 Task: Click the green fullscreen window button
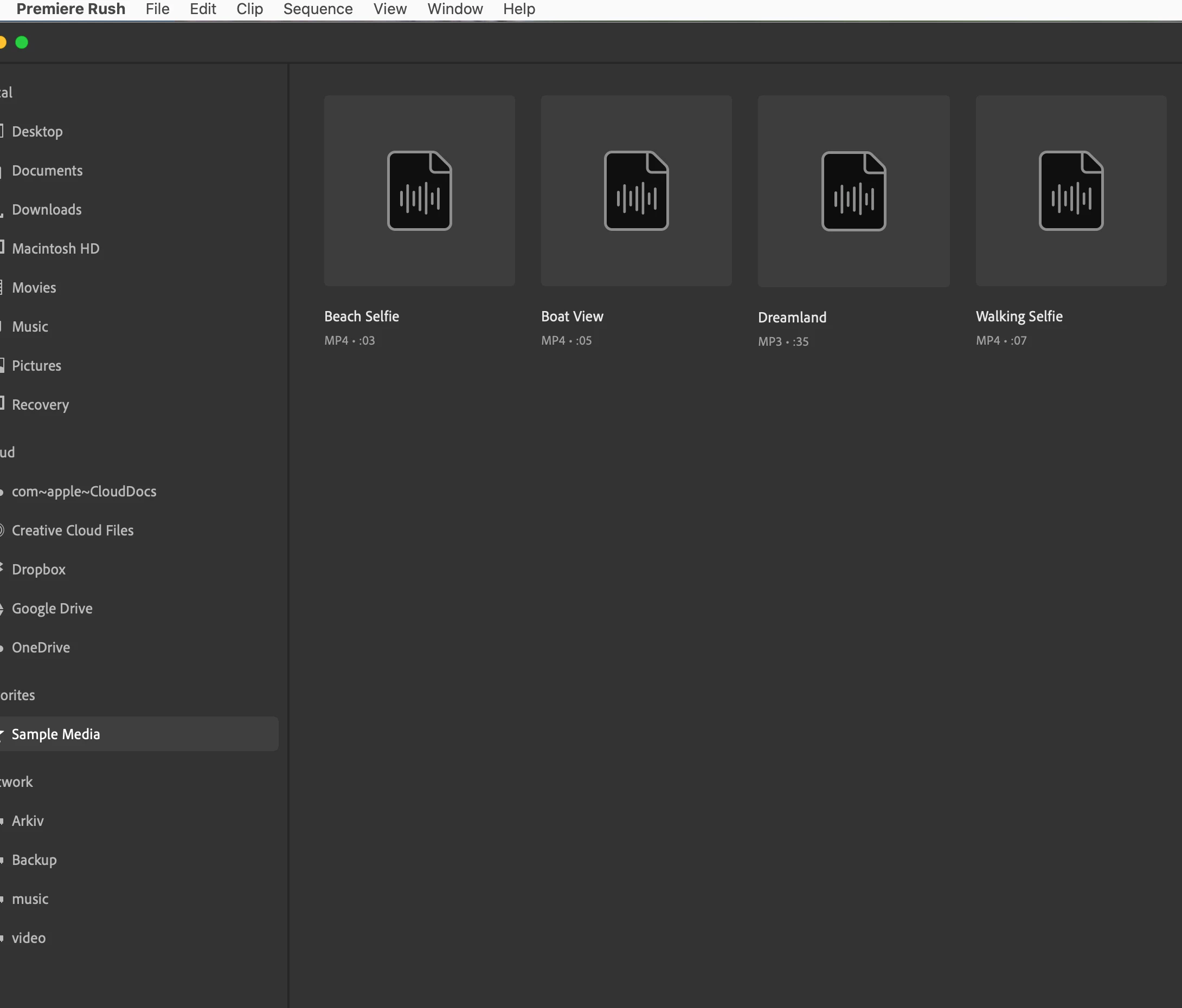(x=22, y=43)
